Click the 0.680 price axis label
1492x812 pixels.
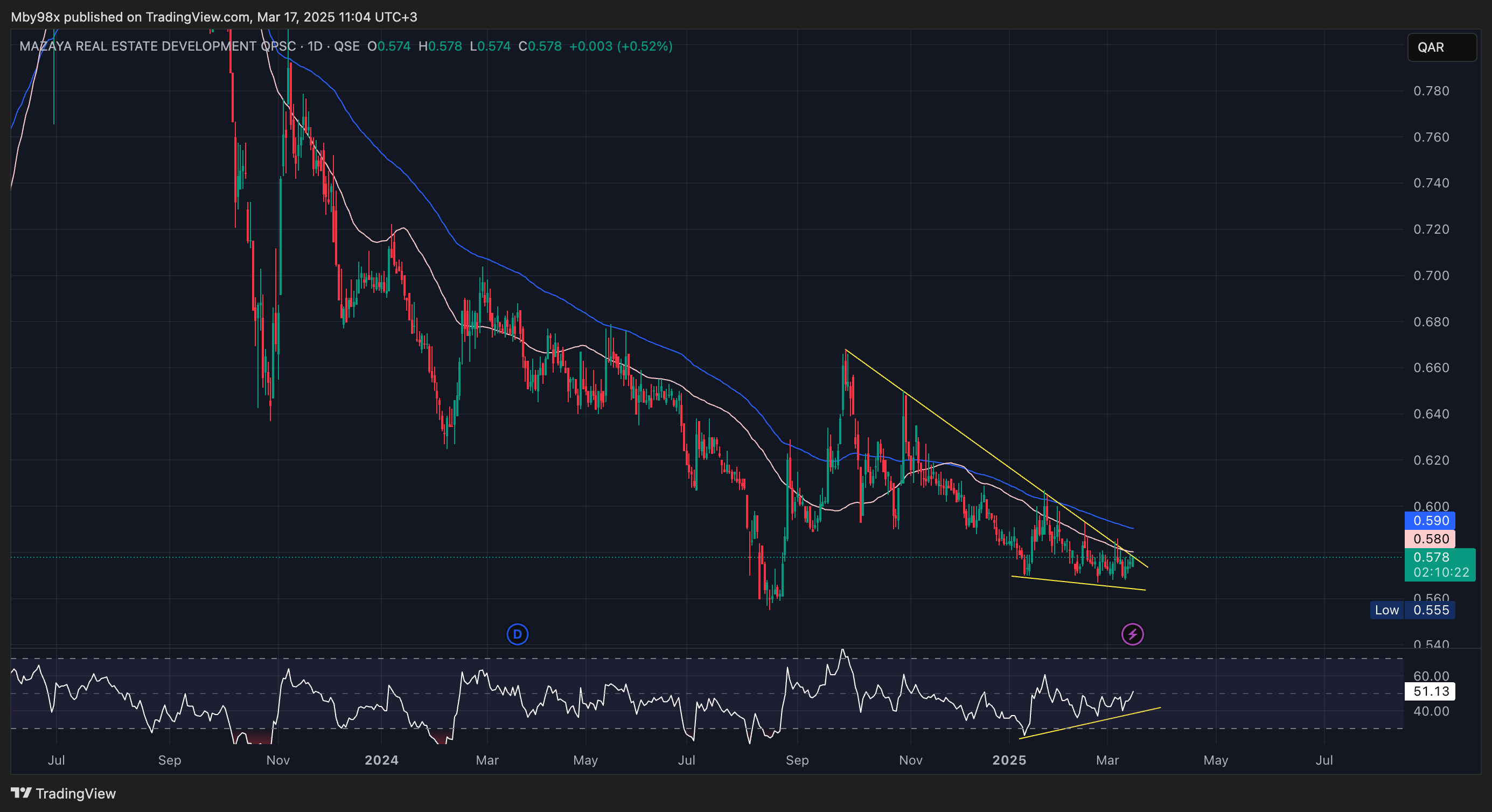(x=1431, y=322)
